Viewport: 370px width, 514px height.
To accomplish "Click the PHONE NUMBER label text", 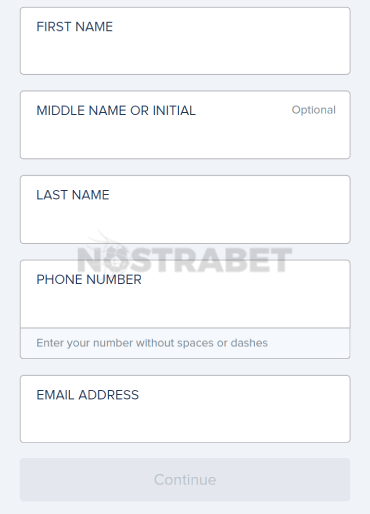I will [x=89, y=280].
